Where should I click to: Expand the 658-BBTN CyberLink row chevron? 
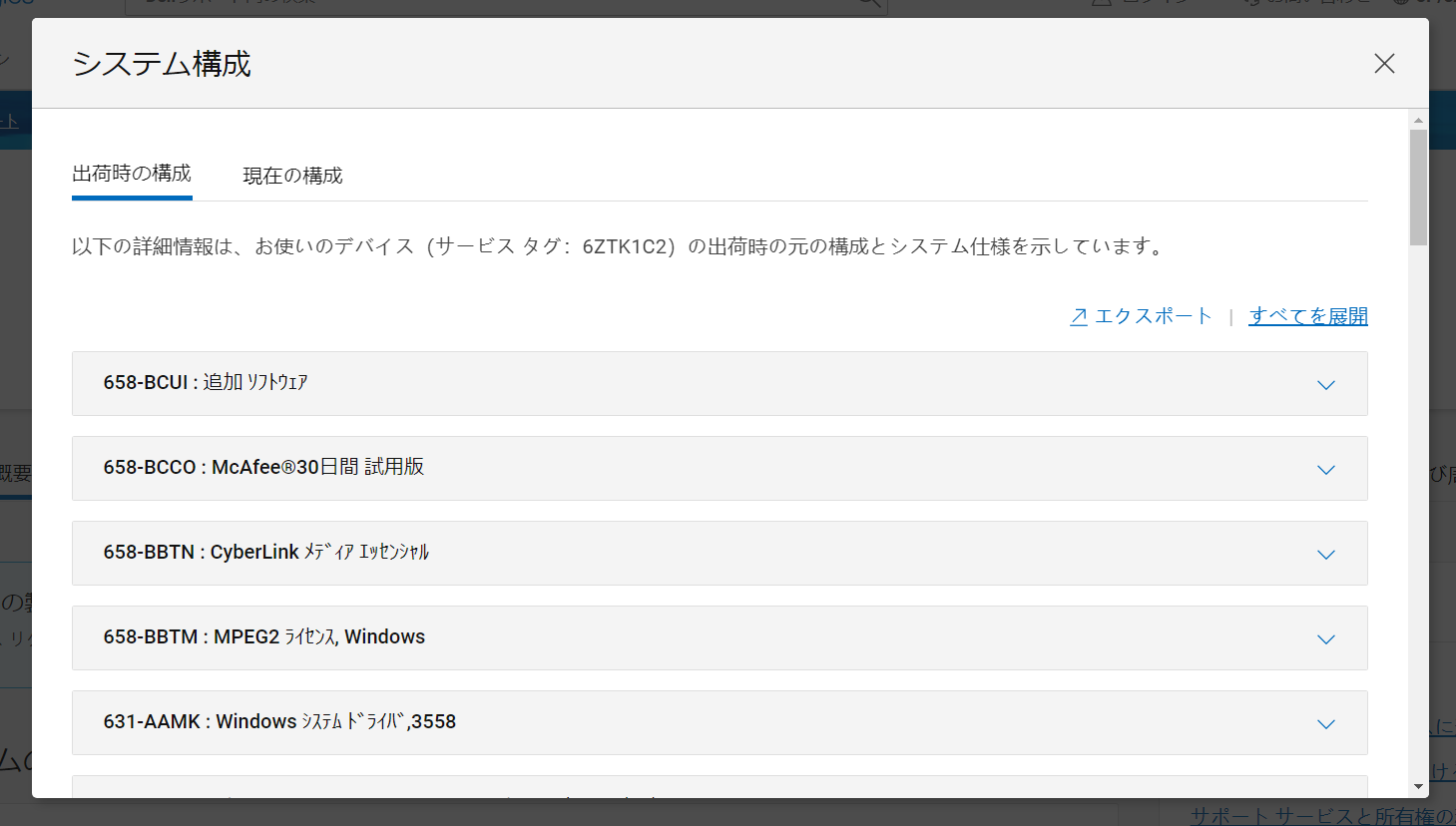click(x=1326, y=555)
